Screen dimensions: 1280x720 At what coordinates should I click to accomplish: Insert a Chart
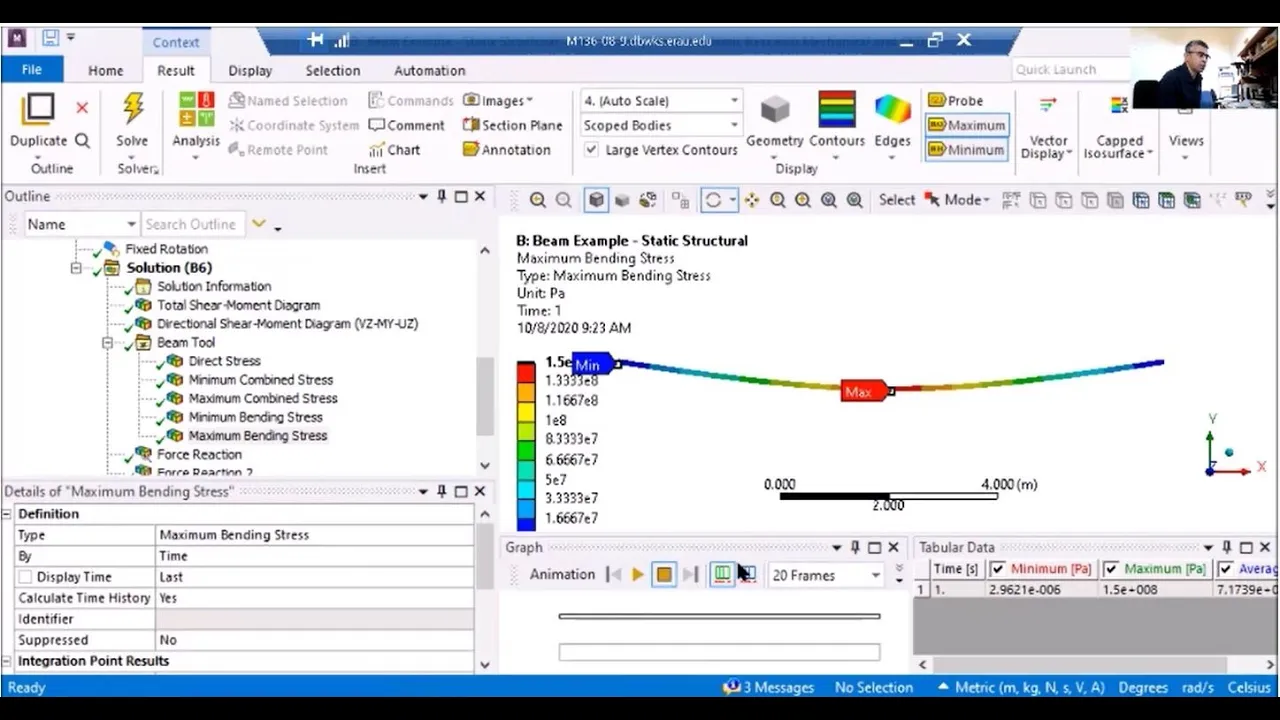pyautogui.click(x=394, y=150)
